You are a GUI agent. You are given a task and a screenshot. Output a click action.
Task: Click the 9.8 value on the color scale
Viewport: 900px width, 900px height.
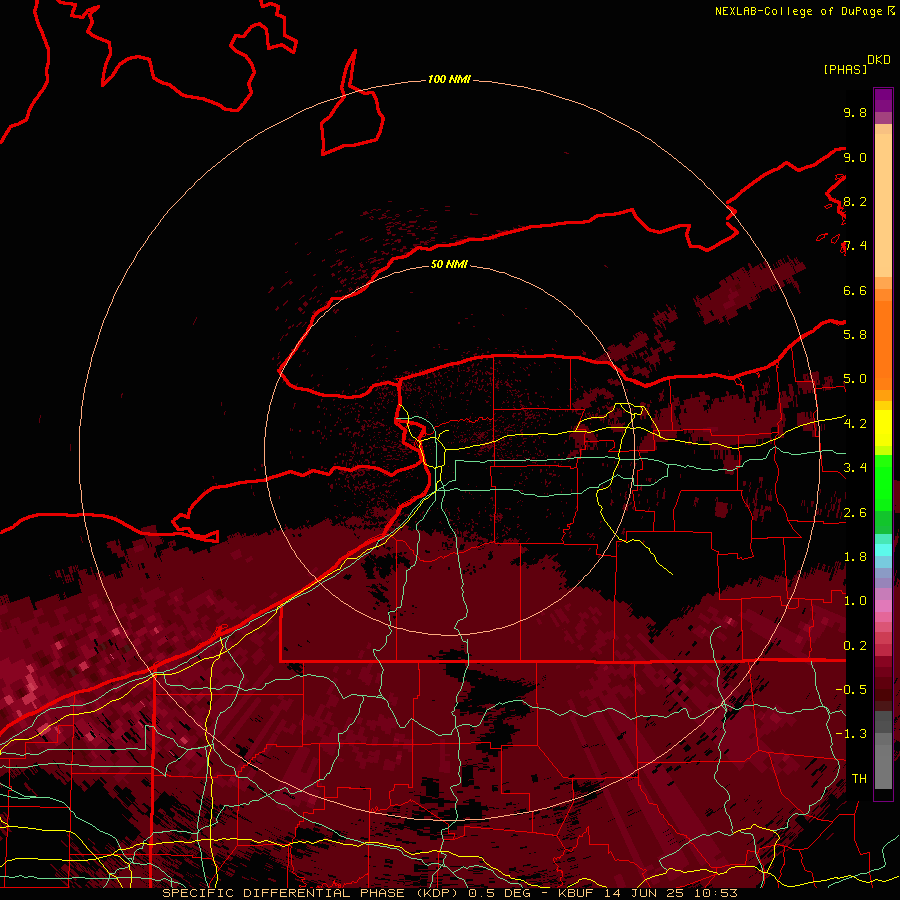pyautogui.click(x=855, y=112)
